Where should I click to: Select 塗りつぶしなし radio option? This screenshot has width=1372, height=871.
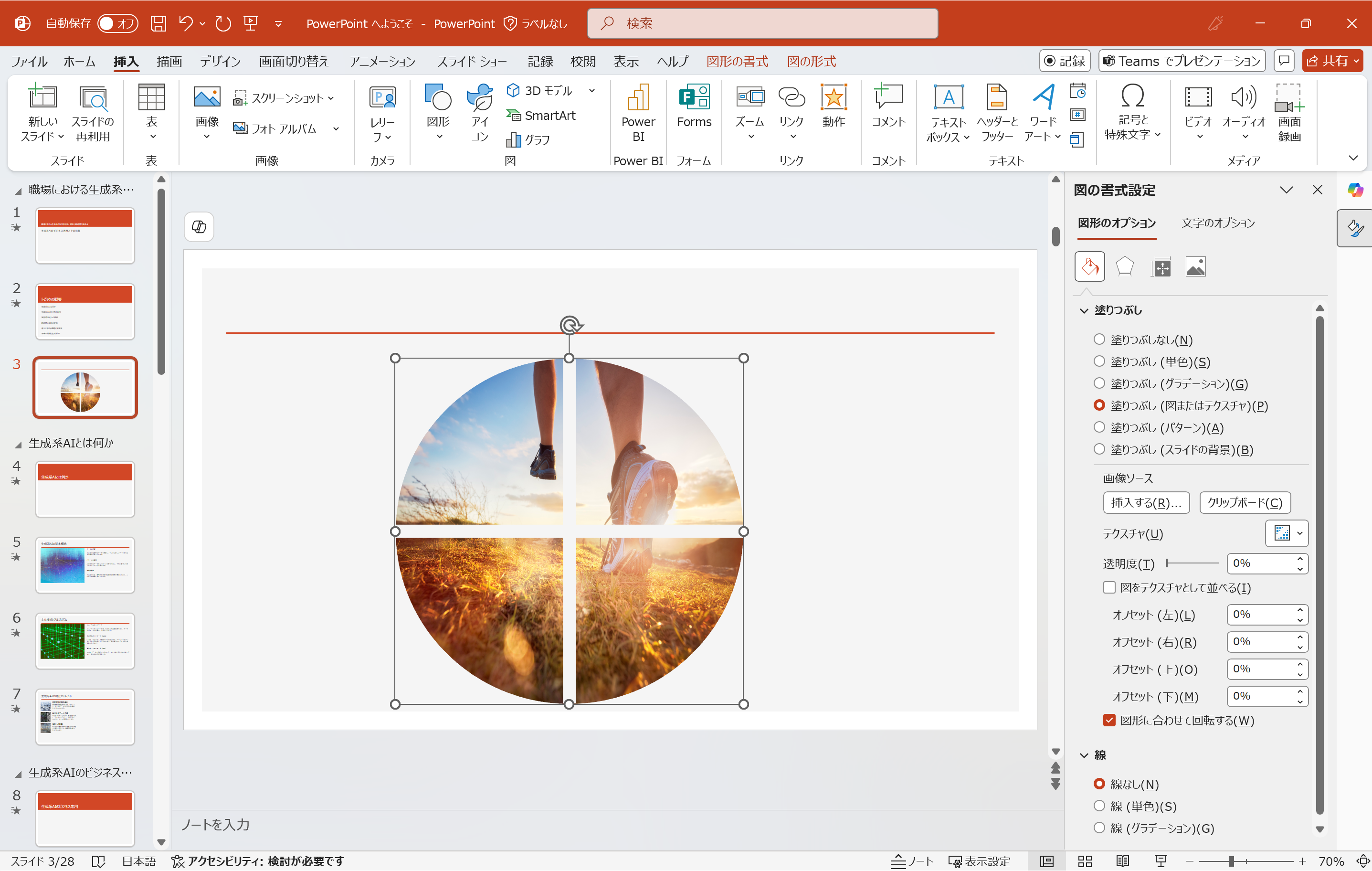[x=1099, y=340]
